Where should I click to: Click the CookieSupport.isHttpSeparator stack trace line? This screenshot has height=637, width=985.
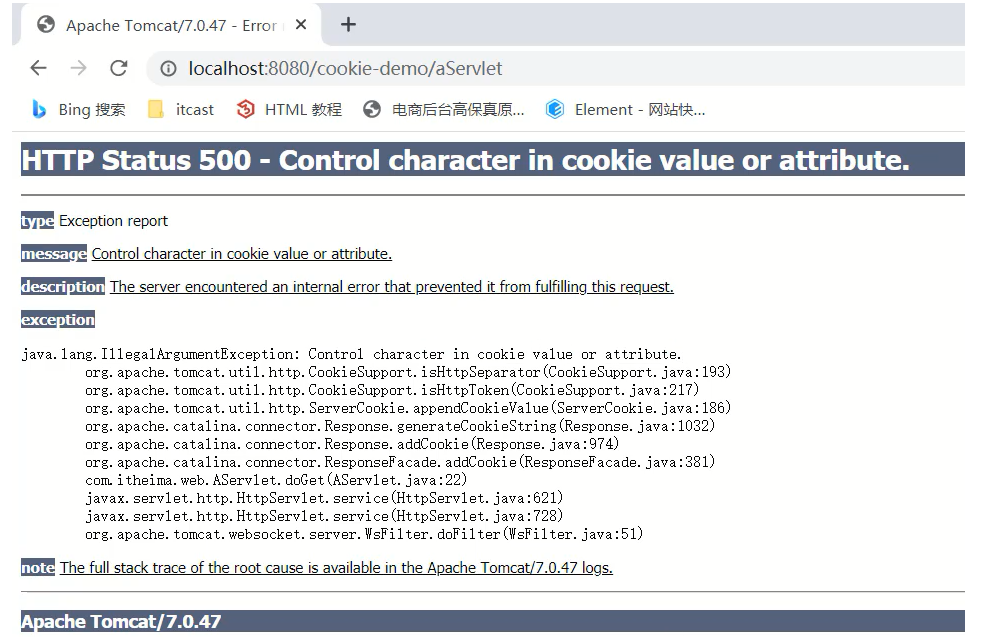408,373
